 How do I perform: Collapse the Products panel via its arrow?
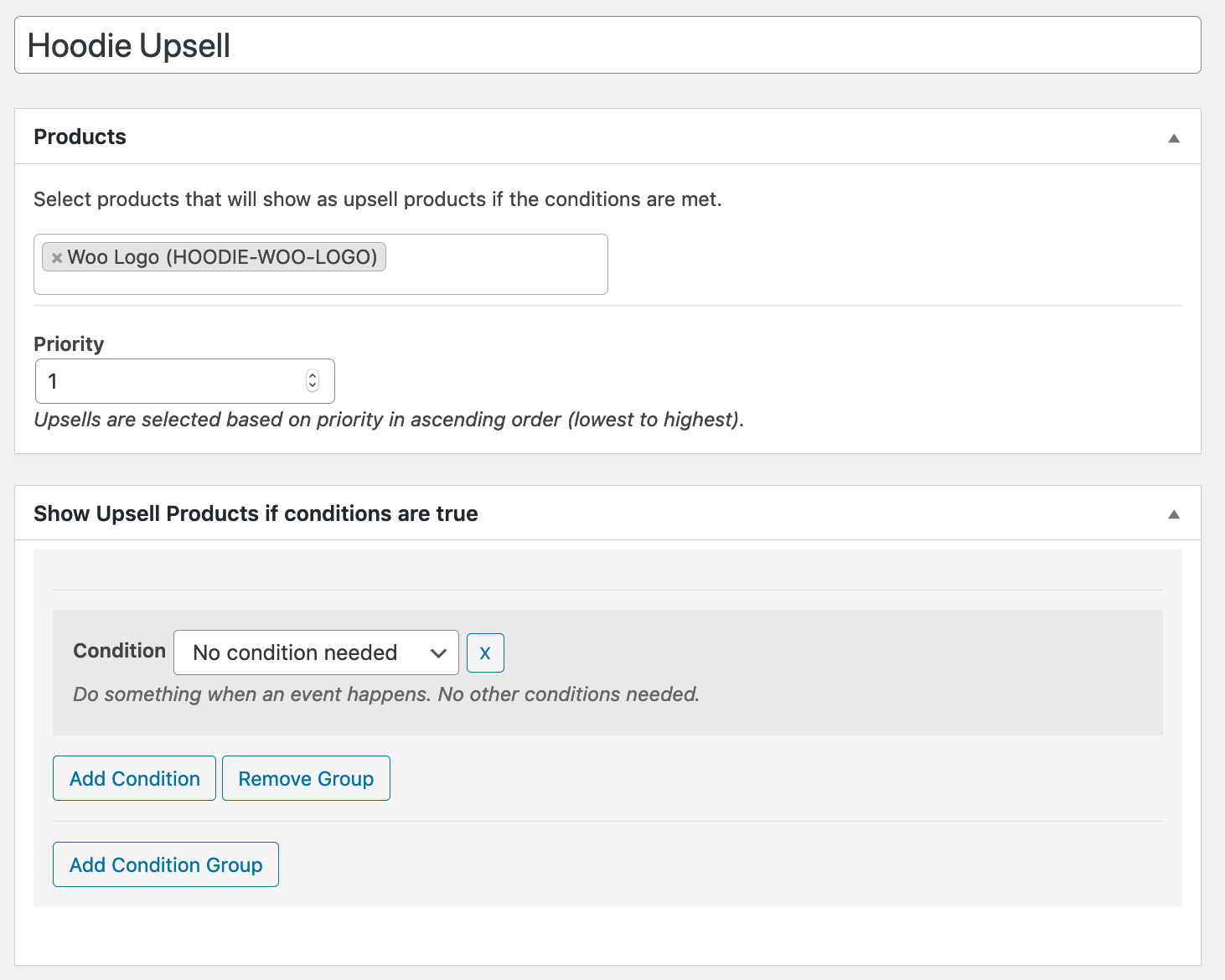point(1174,137)
